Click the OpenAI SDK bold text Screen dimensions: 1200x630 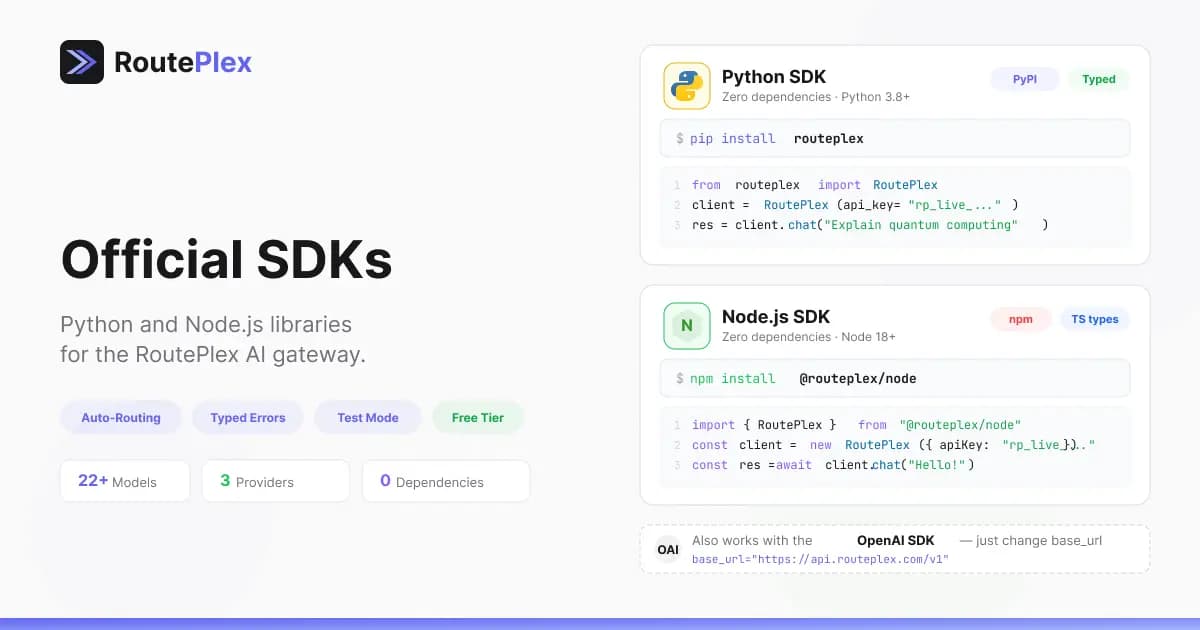(896, 541)
